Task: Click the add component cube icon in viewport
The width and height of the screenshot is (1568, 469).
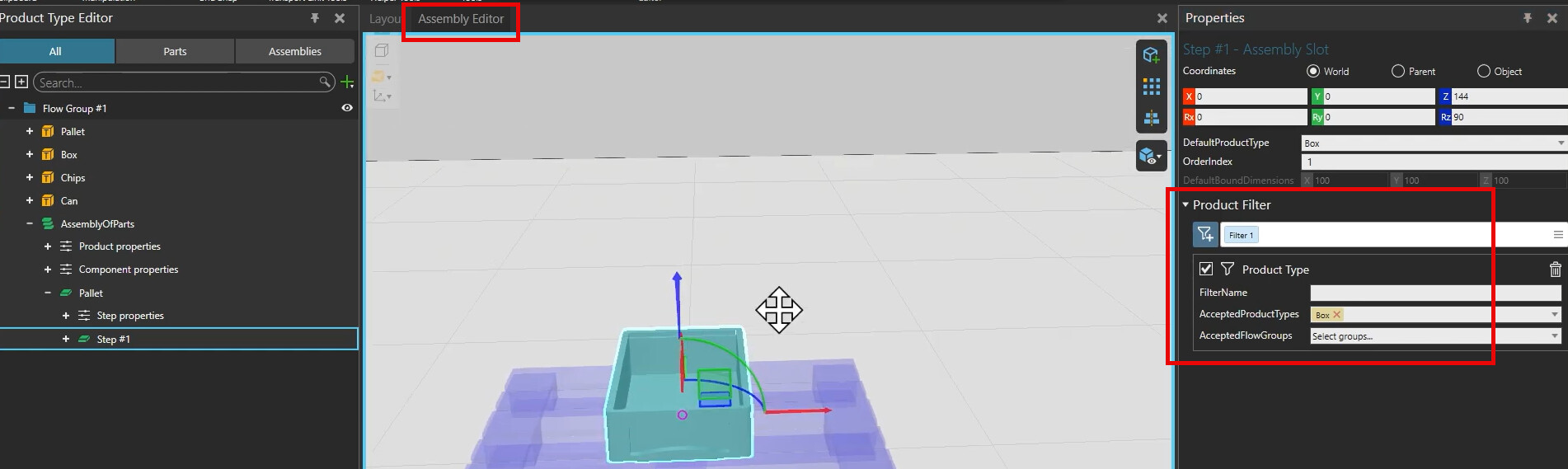Action: 1151,56
